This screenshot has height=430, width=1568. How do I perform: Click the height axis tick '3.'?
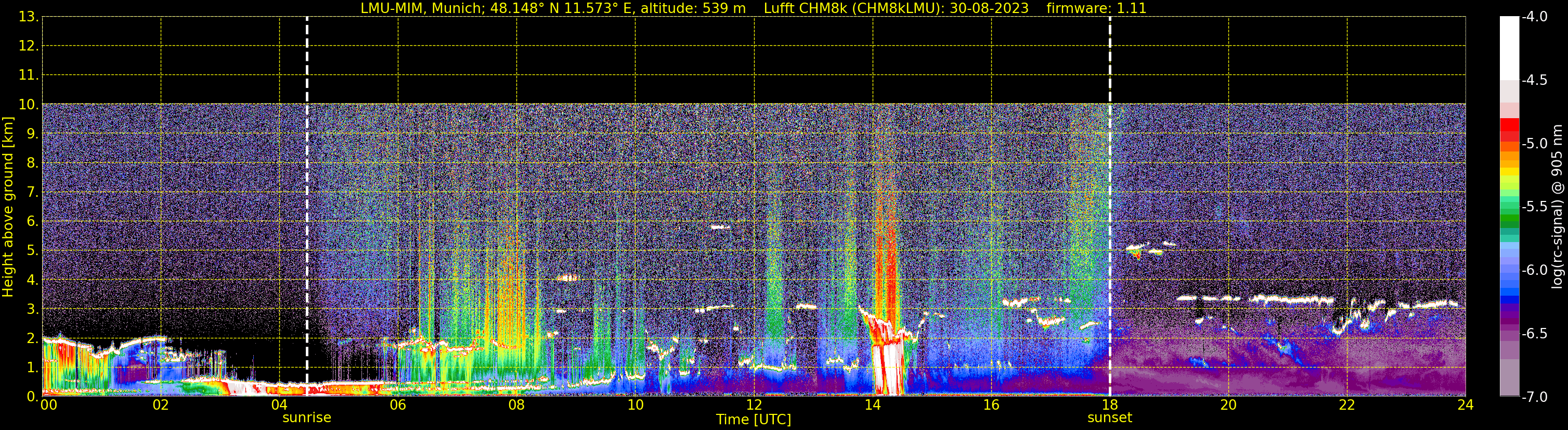(33, 309)
